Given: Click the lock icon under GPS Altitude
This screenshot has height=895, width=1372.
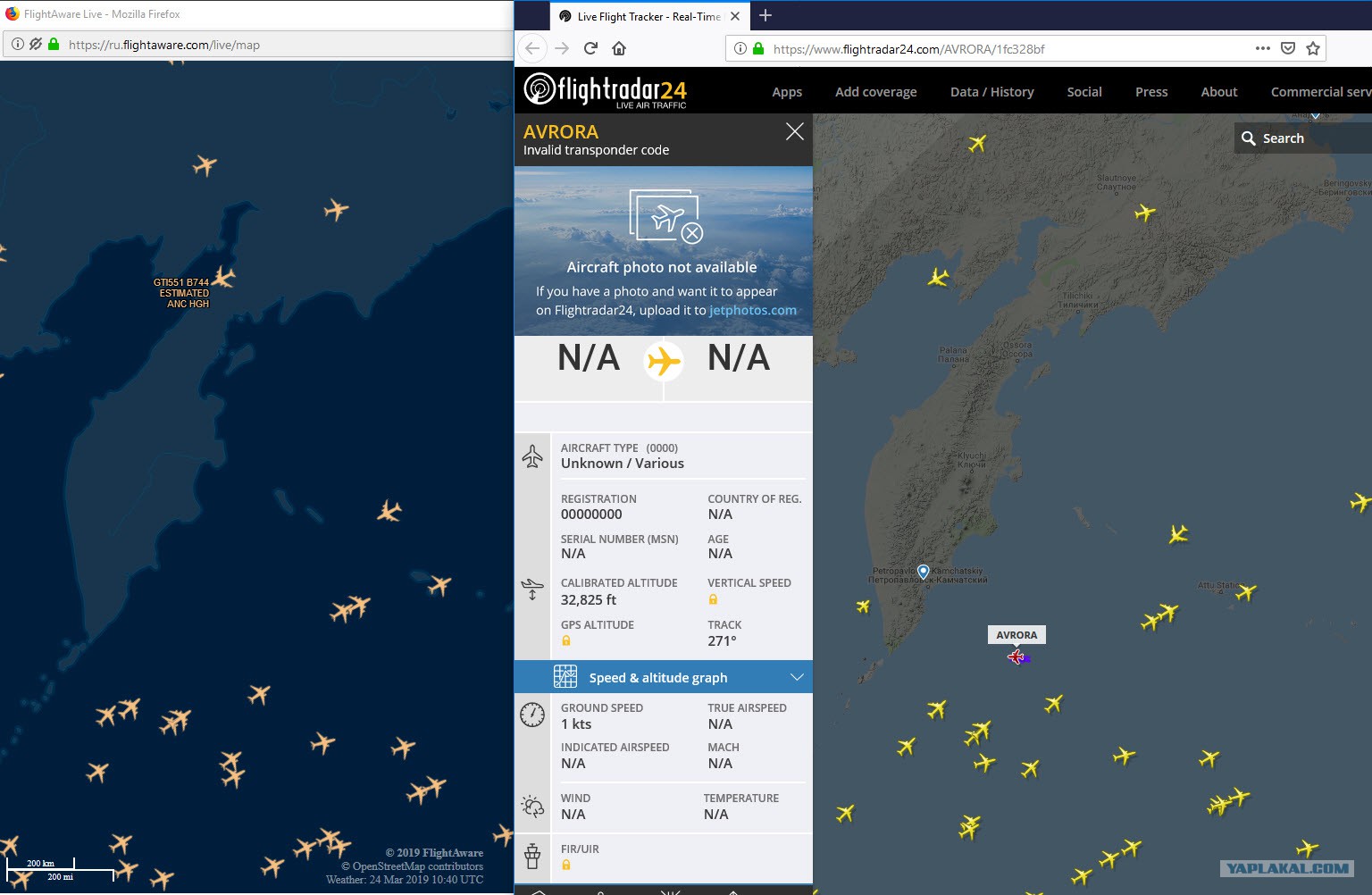Looking at the screenshot, I should coord(566,640).
